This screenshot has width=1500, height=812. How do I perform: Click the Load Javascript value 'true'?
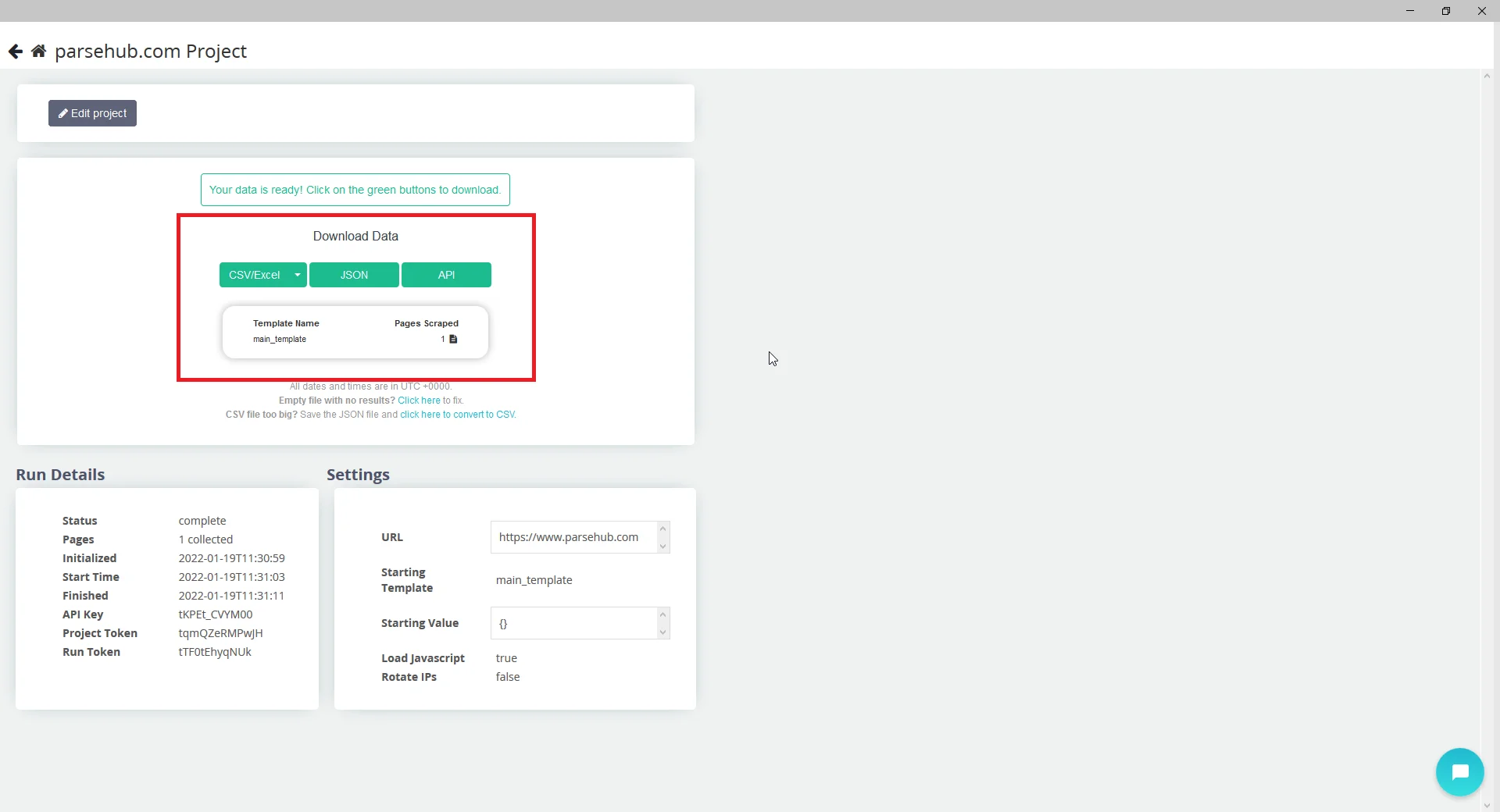coord(506,658)
